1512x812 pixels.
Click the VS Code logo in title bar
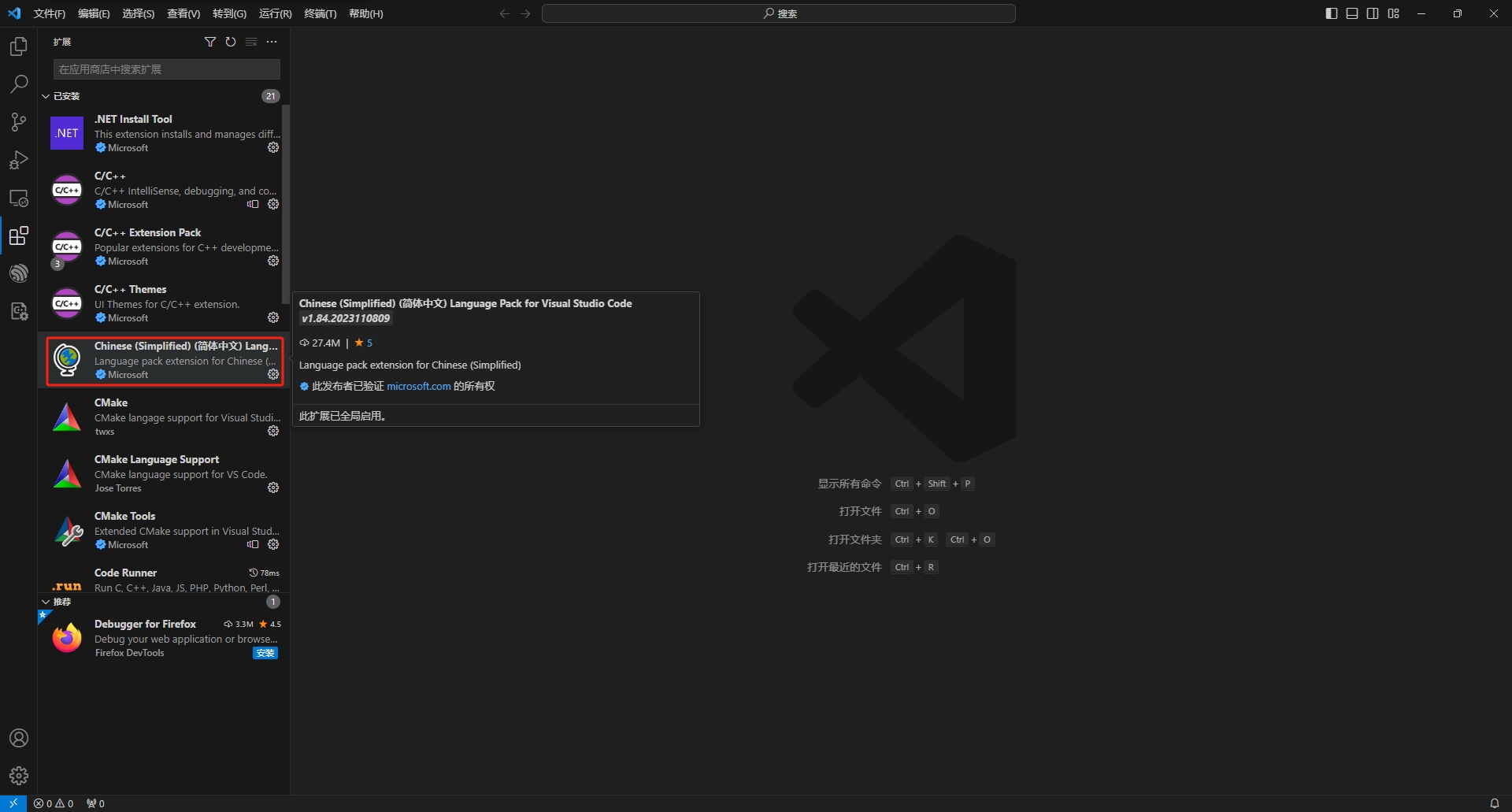[x=14, y=13]
